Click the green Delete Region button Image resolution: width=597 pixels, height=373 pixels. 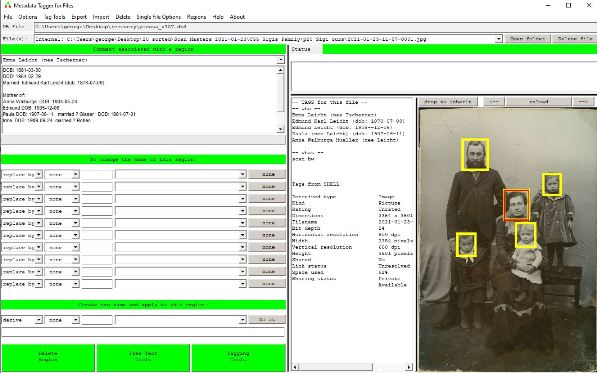coord(48,357)
